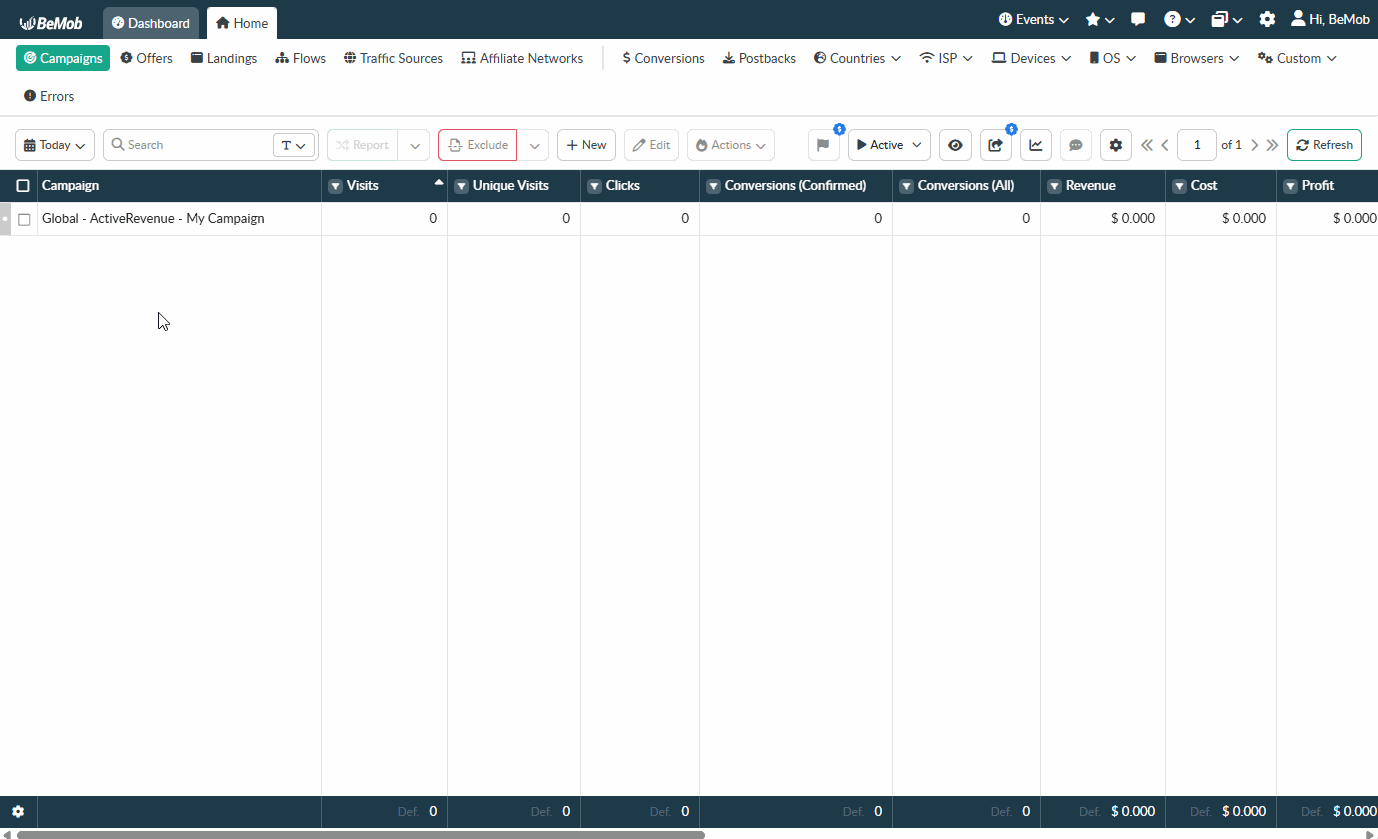The height and width of the screenshot is (839, 1378).
Task: Open the chat icon in top bar
Action: pyautogui.click(x=1138, y=20)
